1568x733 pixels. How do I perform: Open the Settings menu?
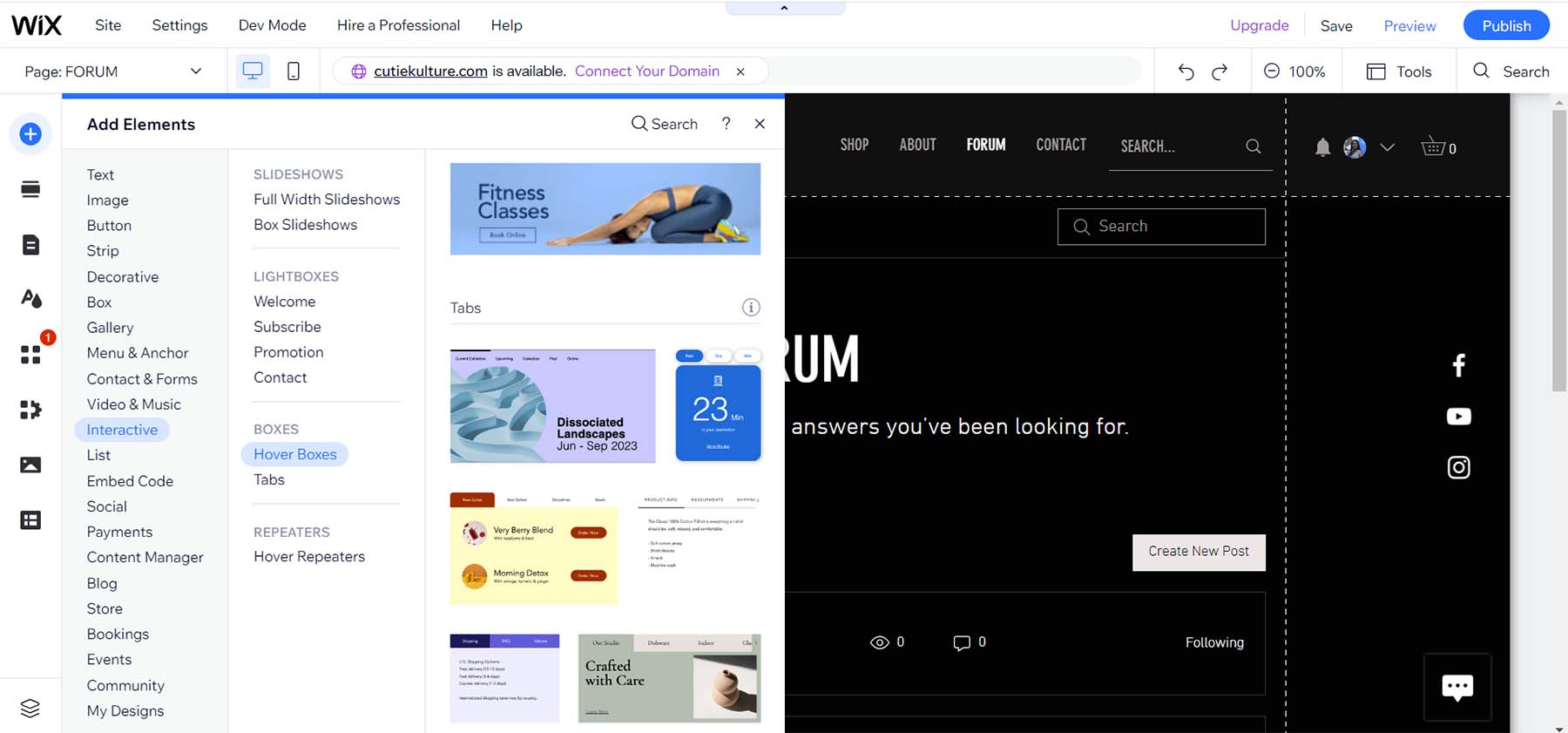coord(179,25)
